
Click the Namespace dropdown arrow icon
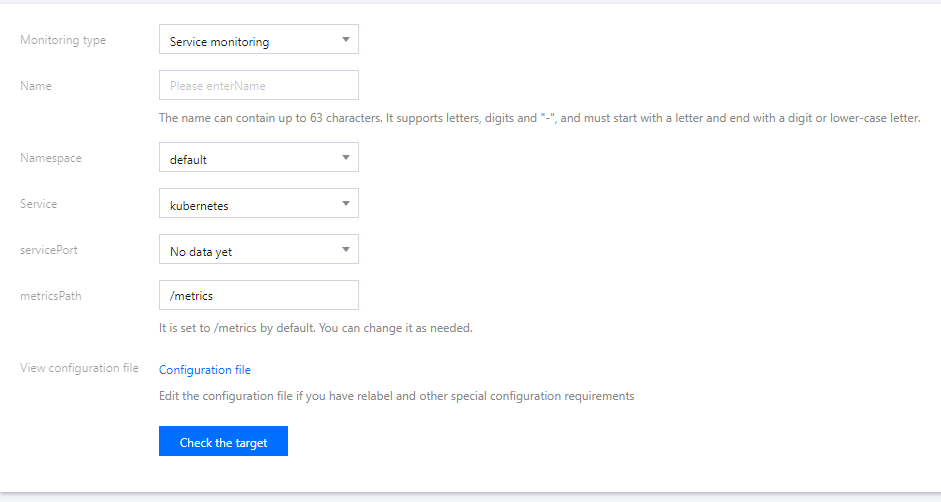pos(345,157)
